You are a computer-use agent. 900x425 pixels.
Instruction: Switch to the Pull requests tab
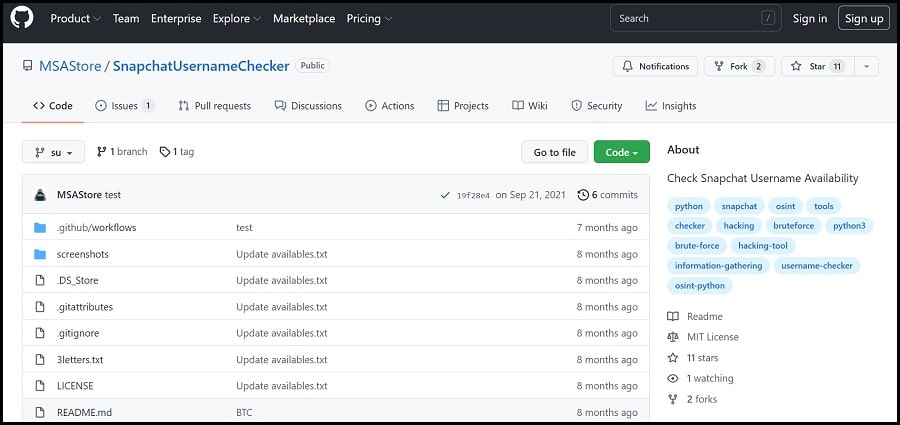point(215,106)
